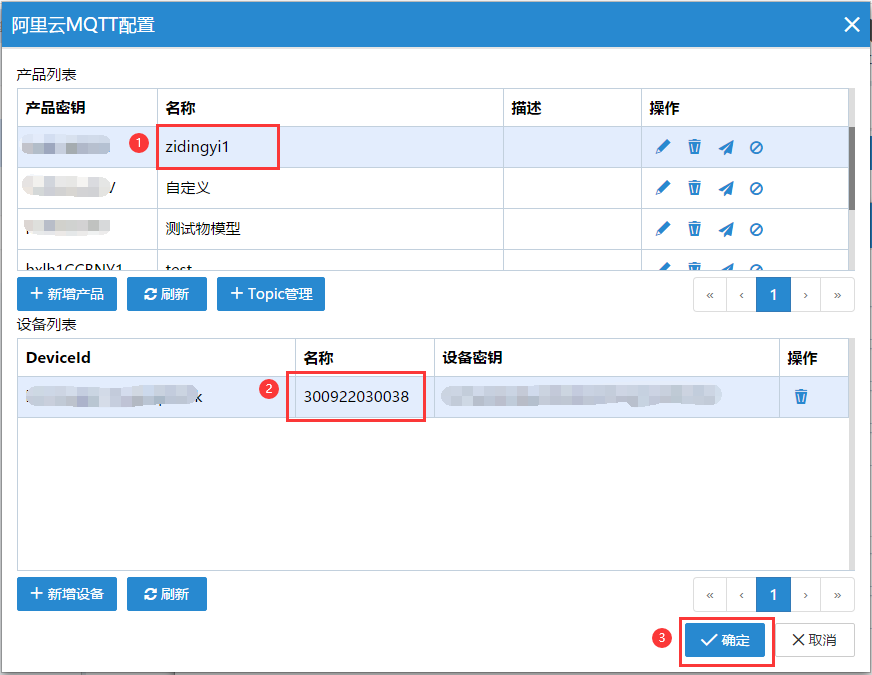Screen dimensions: 872x675
Task: Click edit pencil icon for zidingyi1 product
Action: point(663,147)
